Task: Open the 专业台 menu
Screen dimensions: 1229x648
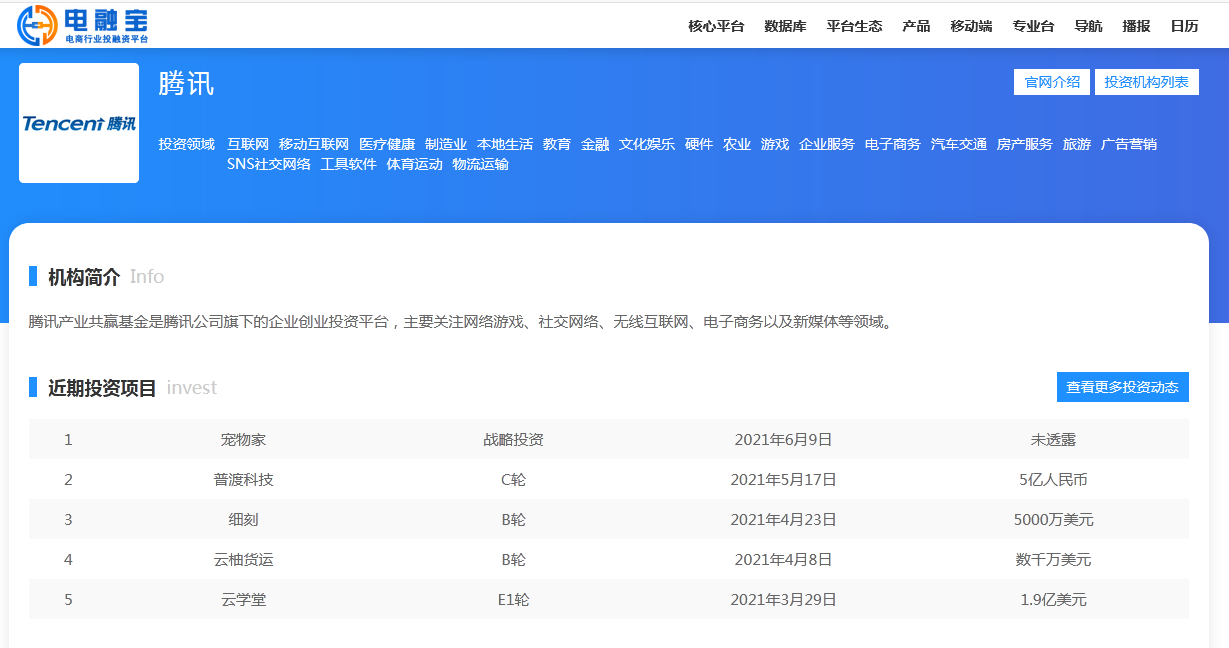Action: click(1033, 26)
